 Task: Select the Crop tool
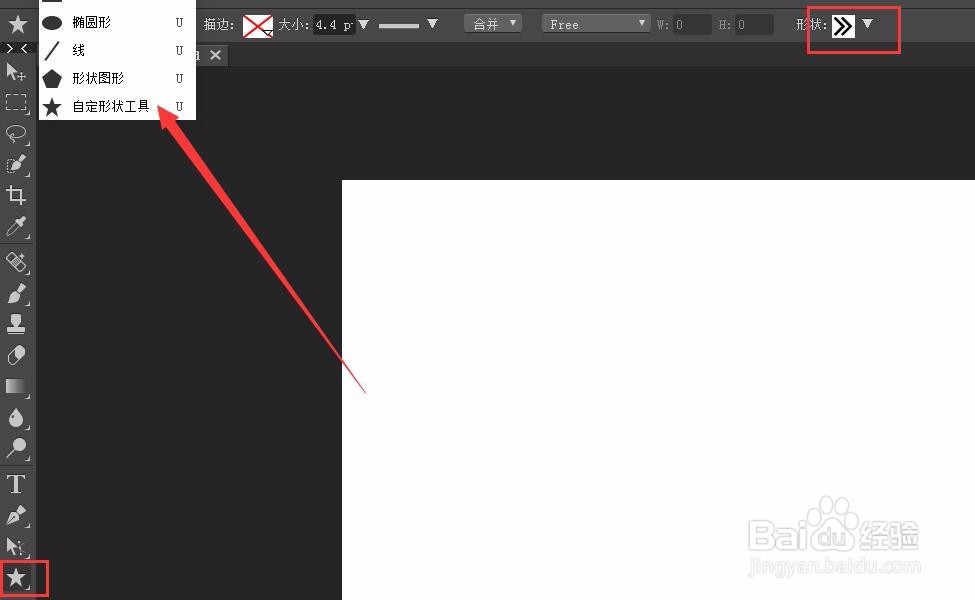click(x=16, y=195)
